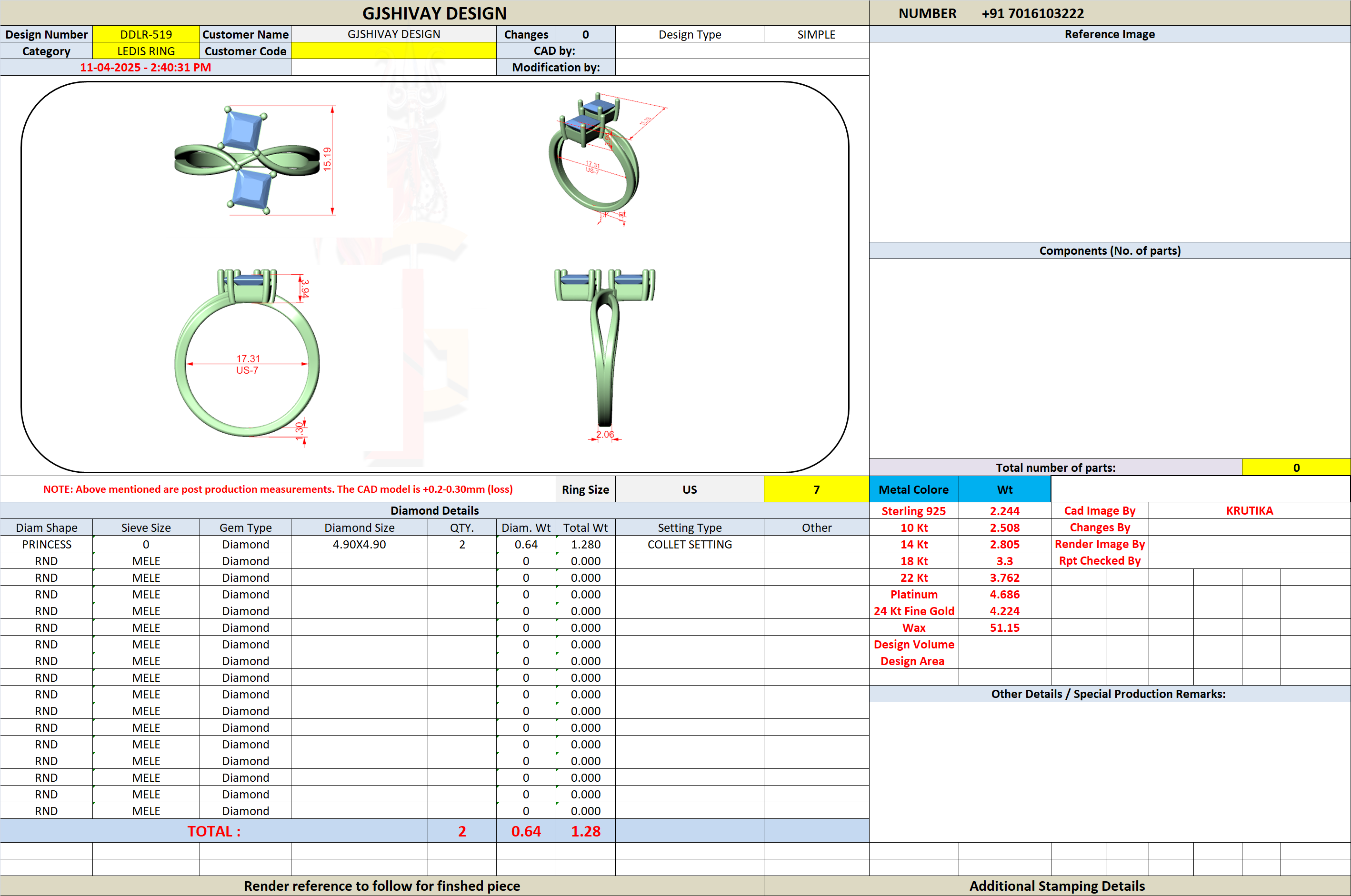The height and width of the screenshot is (896, 1351).
Task: Select the Gem Type column header
Action: (x=245, y=528)
